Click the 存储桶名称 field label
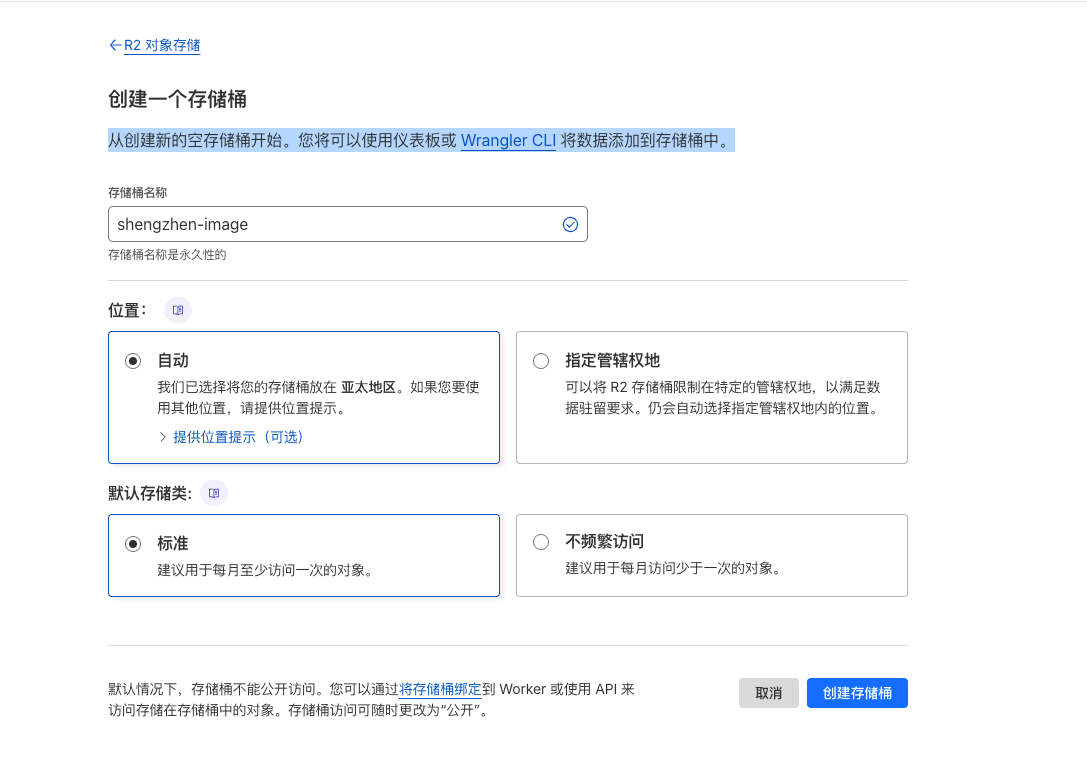This screenshot has height=783, width=1087. (x=137, y=192)
